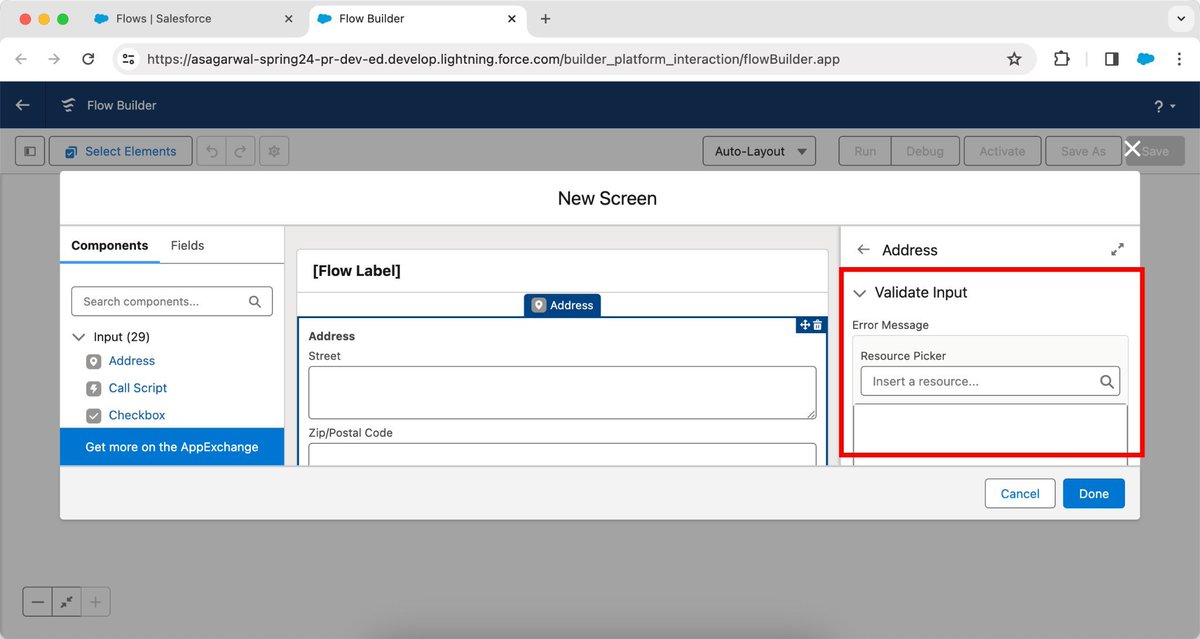Screen dimensions: 1200x639
Task: Click the search magnifier in components box
Action: [x=255, y=301]
